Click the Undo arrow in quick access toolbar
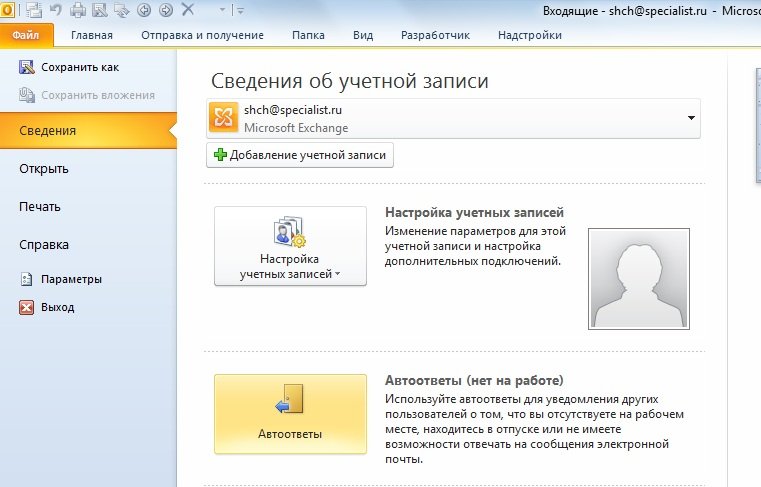The height and width of the screenshot is (487, 761). pos(56,10)
